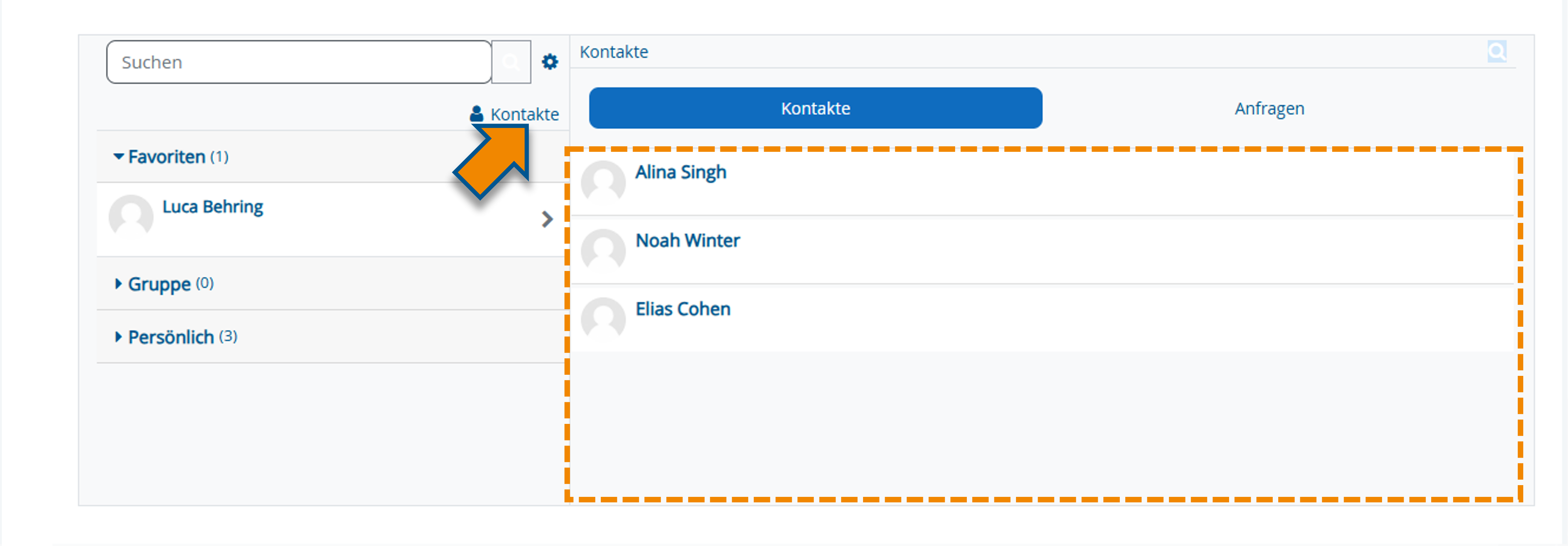Open messaging settings gear icon
The height and width of the screenshot is (546, 1568).
[550, 62]
